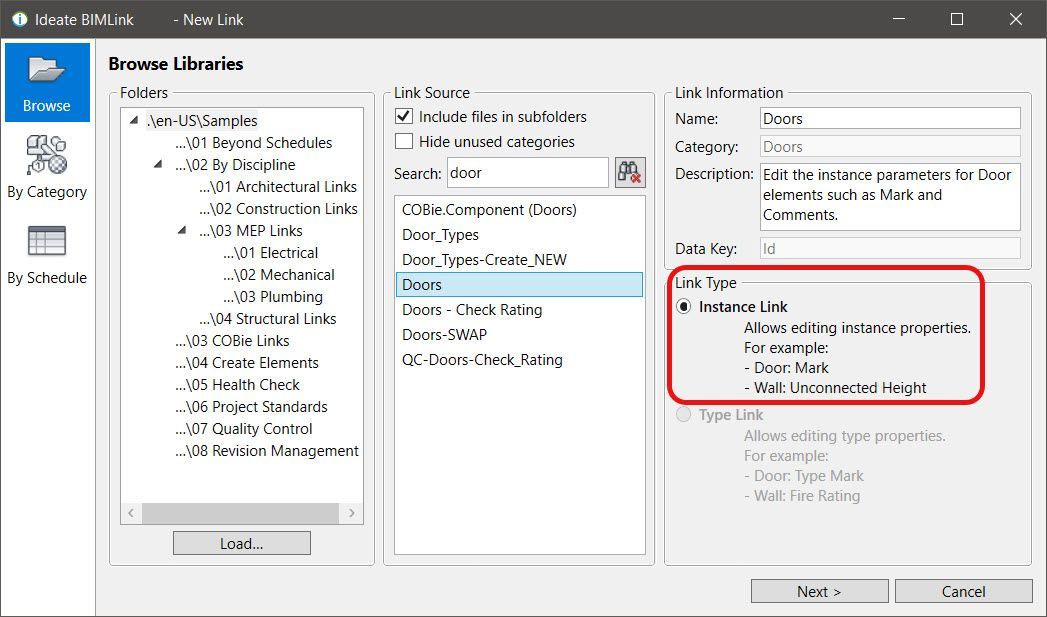Switch to the By Category view

coord(47,167)
